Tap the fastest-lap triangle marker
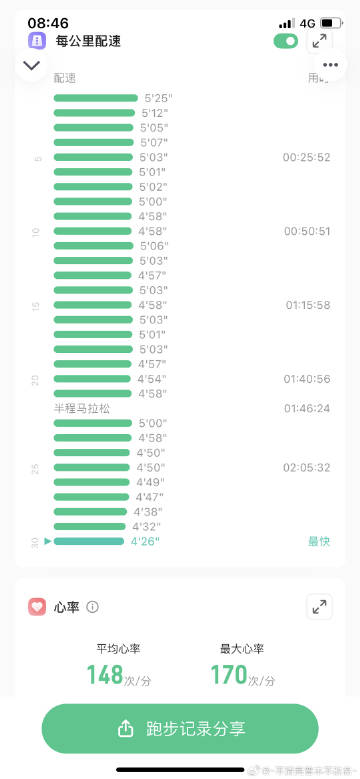The height and width of the screenshot is (779, 360). pyautogui.click(x=48, y=542)
